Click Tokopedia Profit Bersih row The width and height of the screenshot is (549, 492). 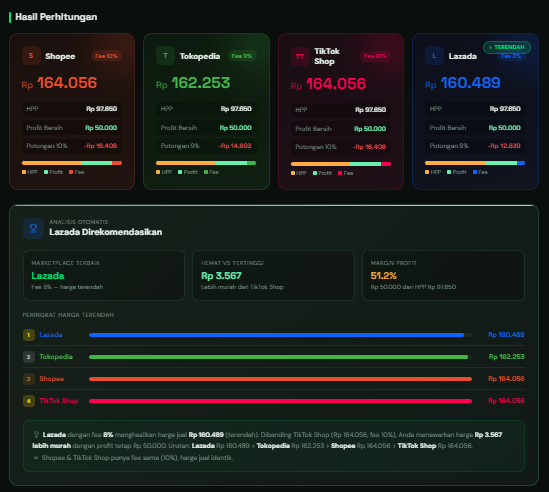pos(206,128)
